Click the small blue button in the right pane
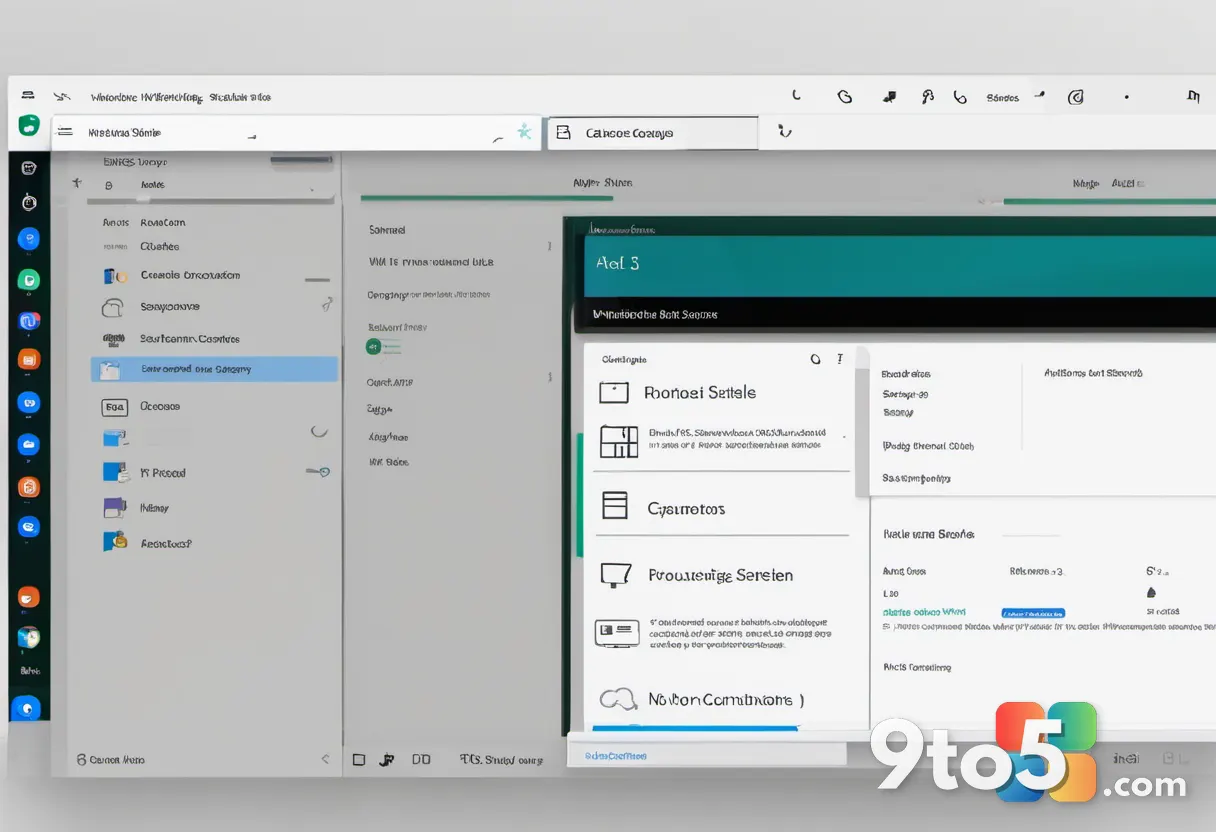Screen dimensions: 1216x832 1033,613
